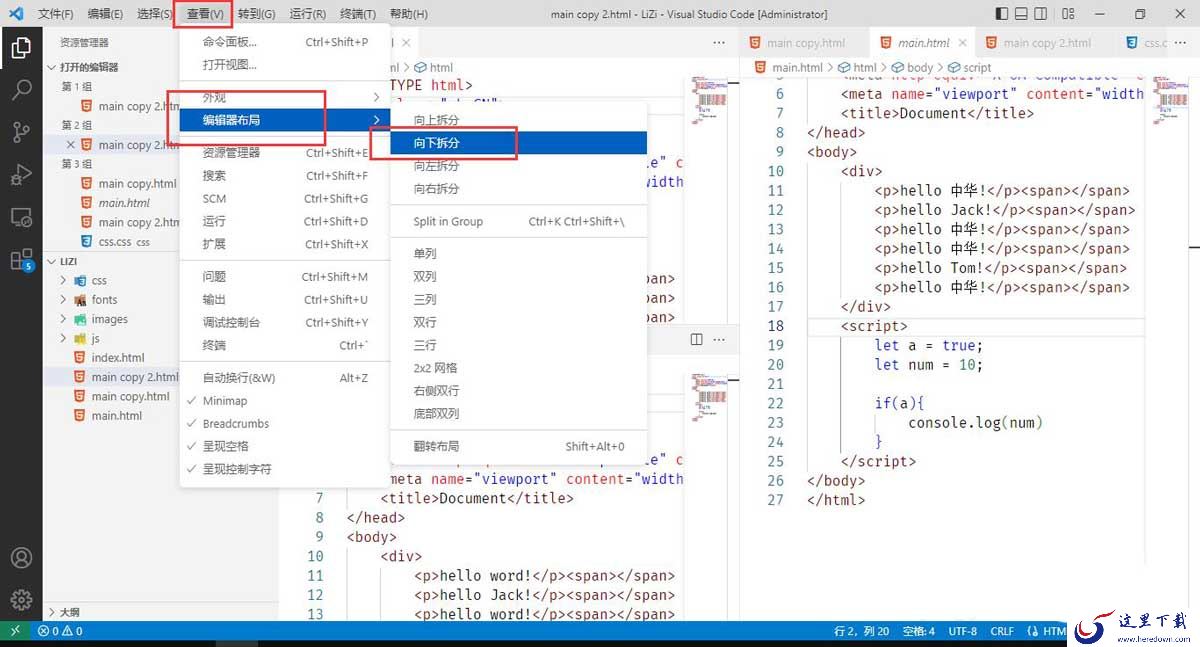Viewport: 1200px width, 647px height.
Task: Open the 外观 submenu
Action: (x=284, y=98)
